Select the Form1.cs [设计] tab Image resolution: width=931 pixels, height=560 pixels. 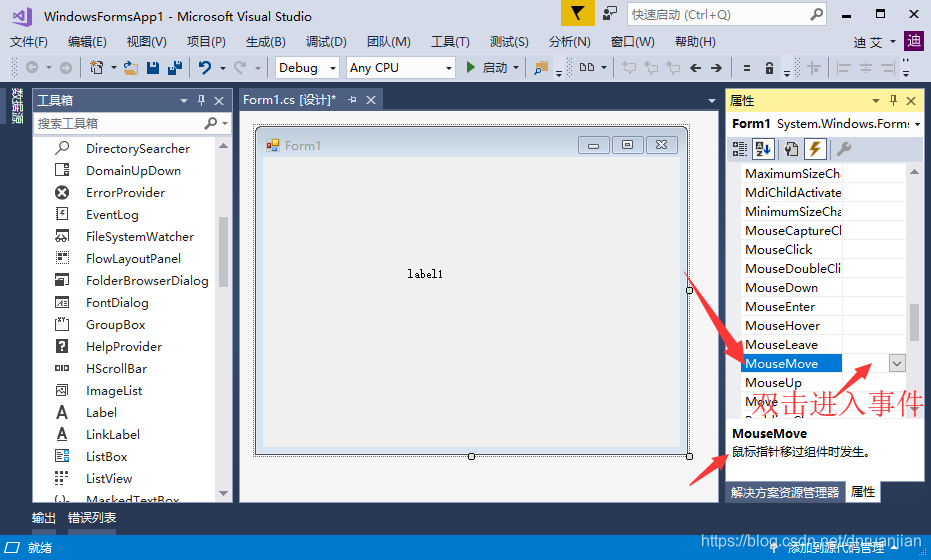[289, 100]
